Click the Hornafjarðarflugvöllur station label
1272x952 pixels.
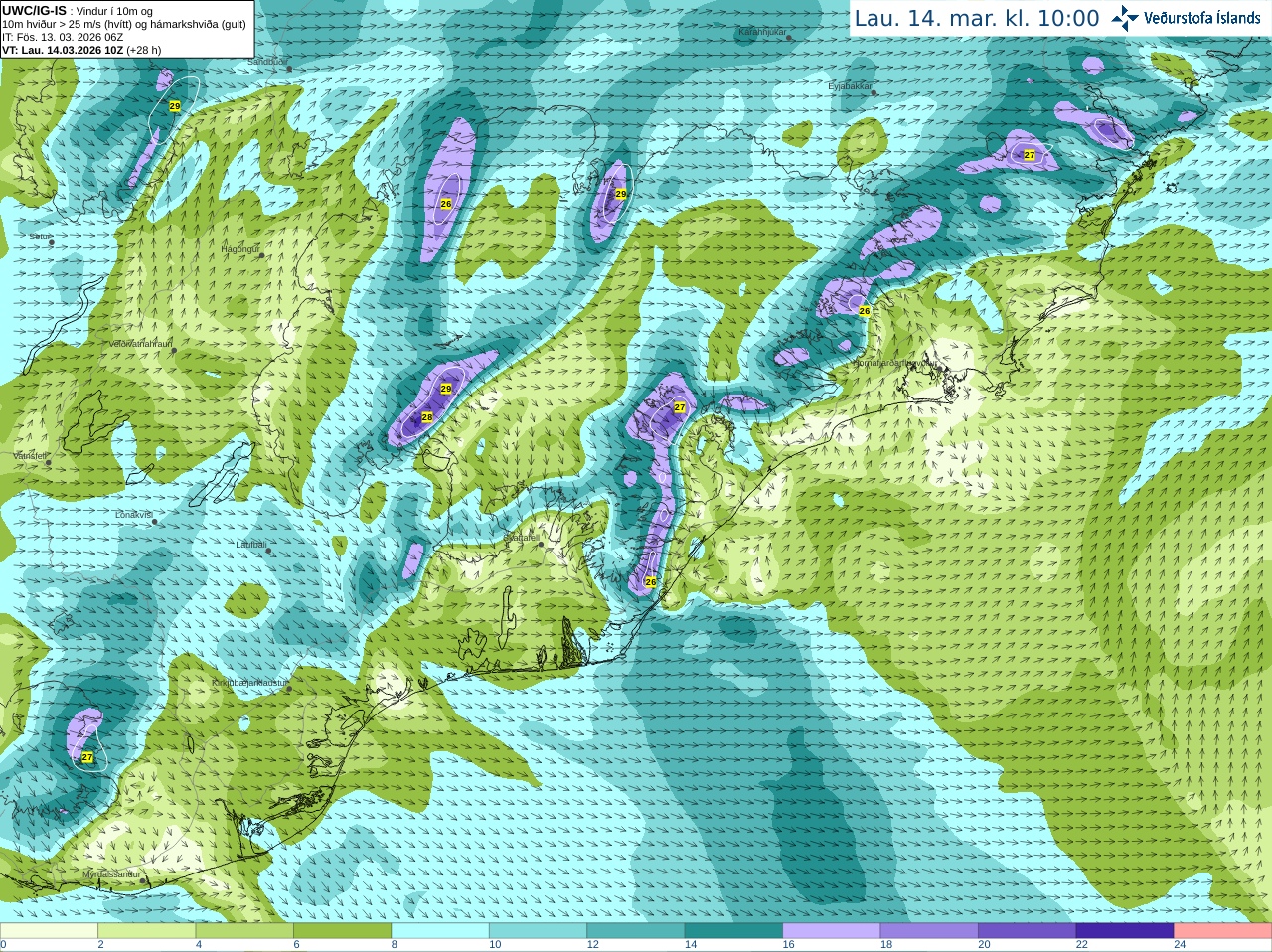pos(894,363)
